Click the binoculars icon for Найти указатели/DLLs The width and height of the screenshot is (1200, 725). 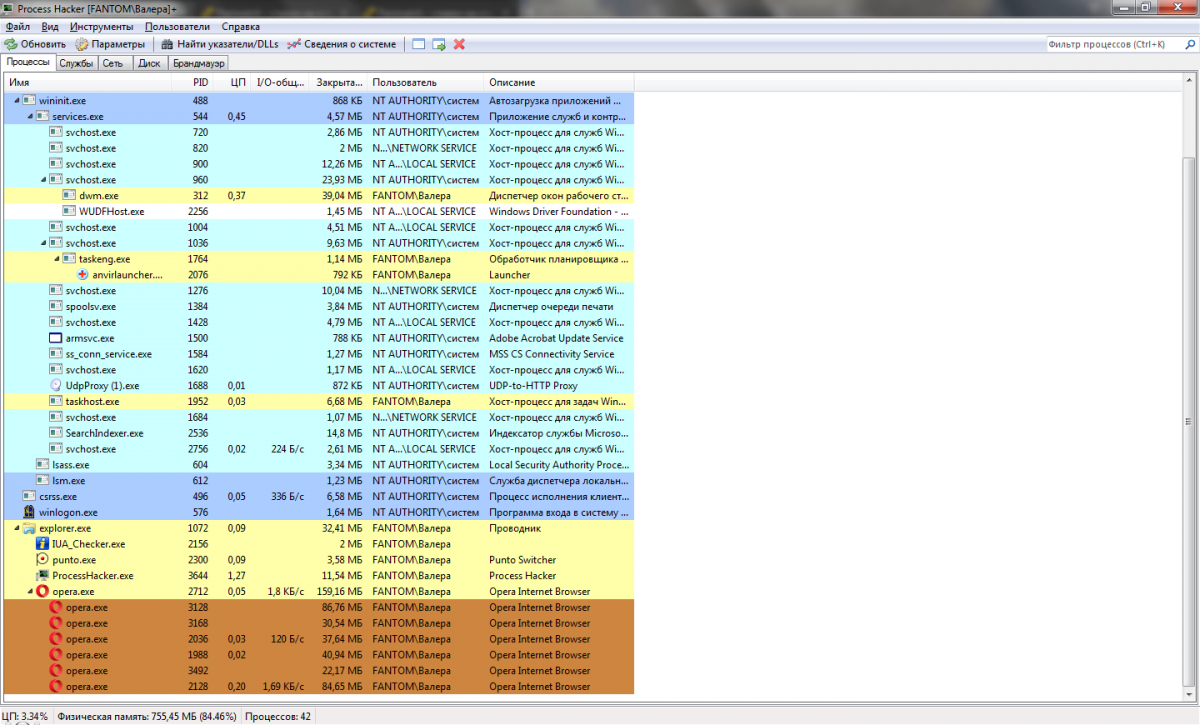click(x=167, y=44)
